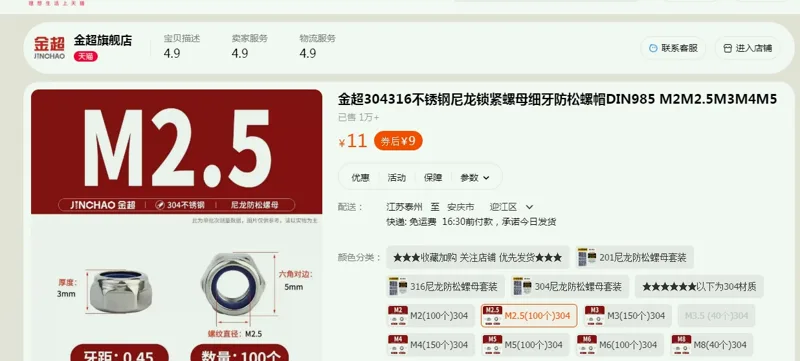The height and width of the screenshot is (361, 800).
Task: Select the 304尼龙防松螺母套装 option
Action: [x=569, y=287]
